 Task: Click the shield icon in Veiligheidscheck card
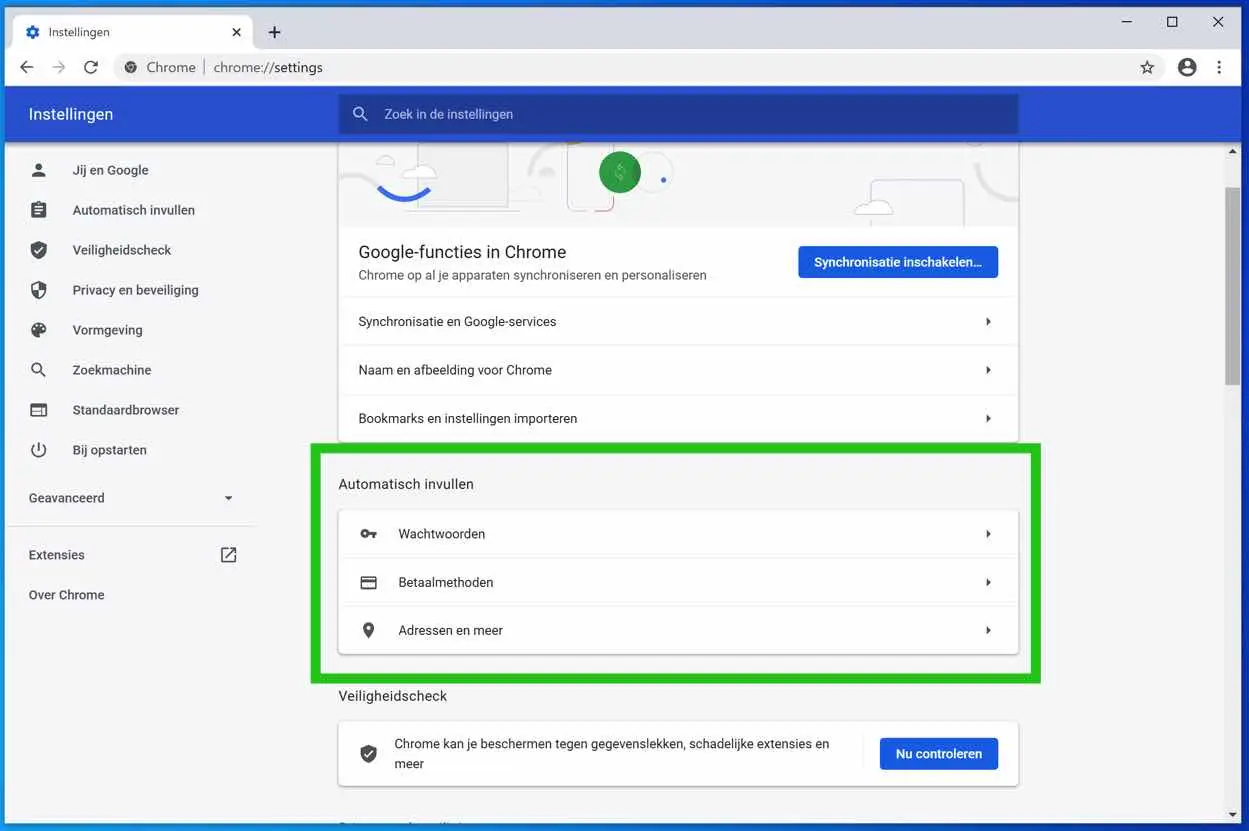(x=369, y=754)
